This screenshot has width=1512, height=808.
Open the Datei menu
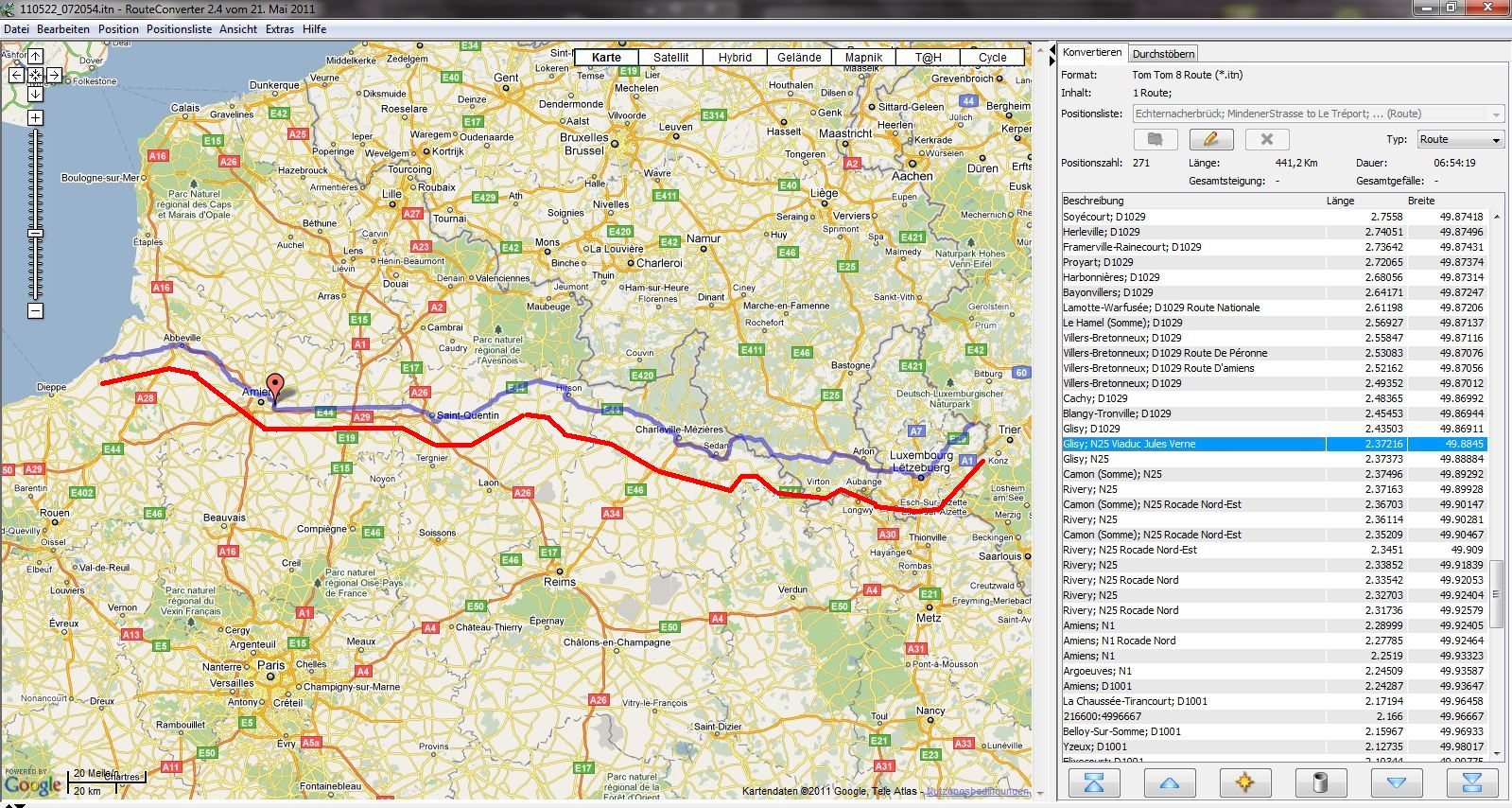[16, 29]
